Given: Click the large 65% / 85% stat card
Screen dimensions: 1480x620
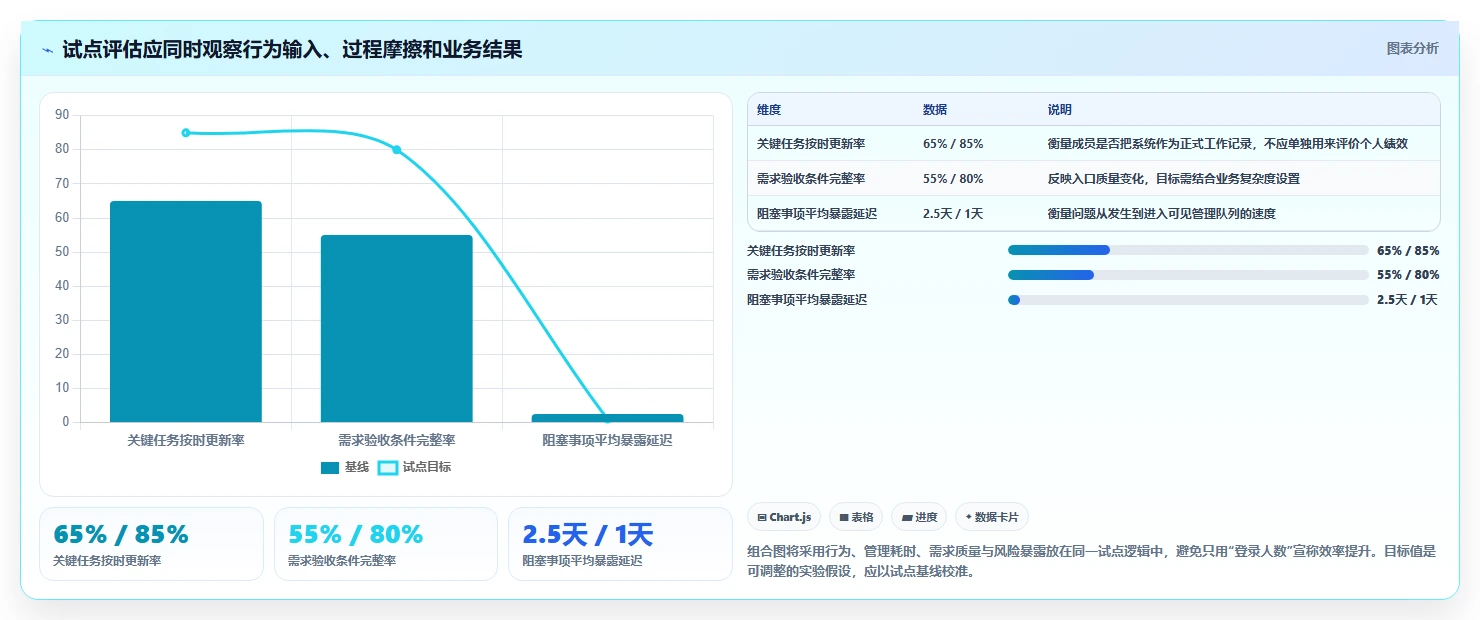Looking at the screenshot, I should coord(151,544).
